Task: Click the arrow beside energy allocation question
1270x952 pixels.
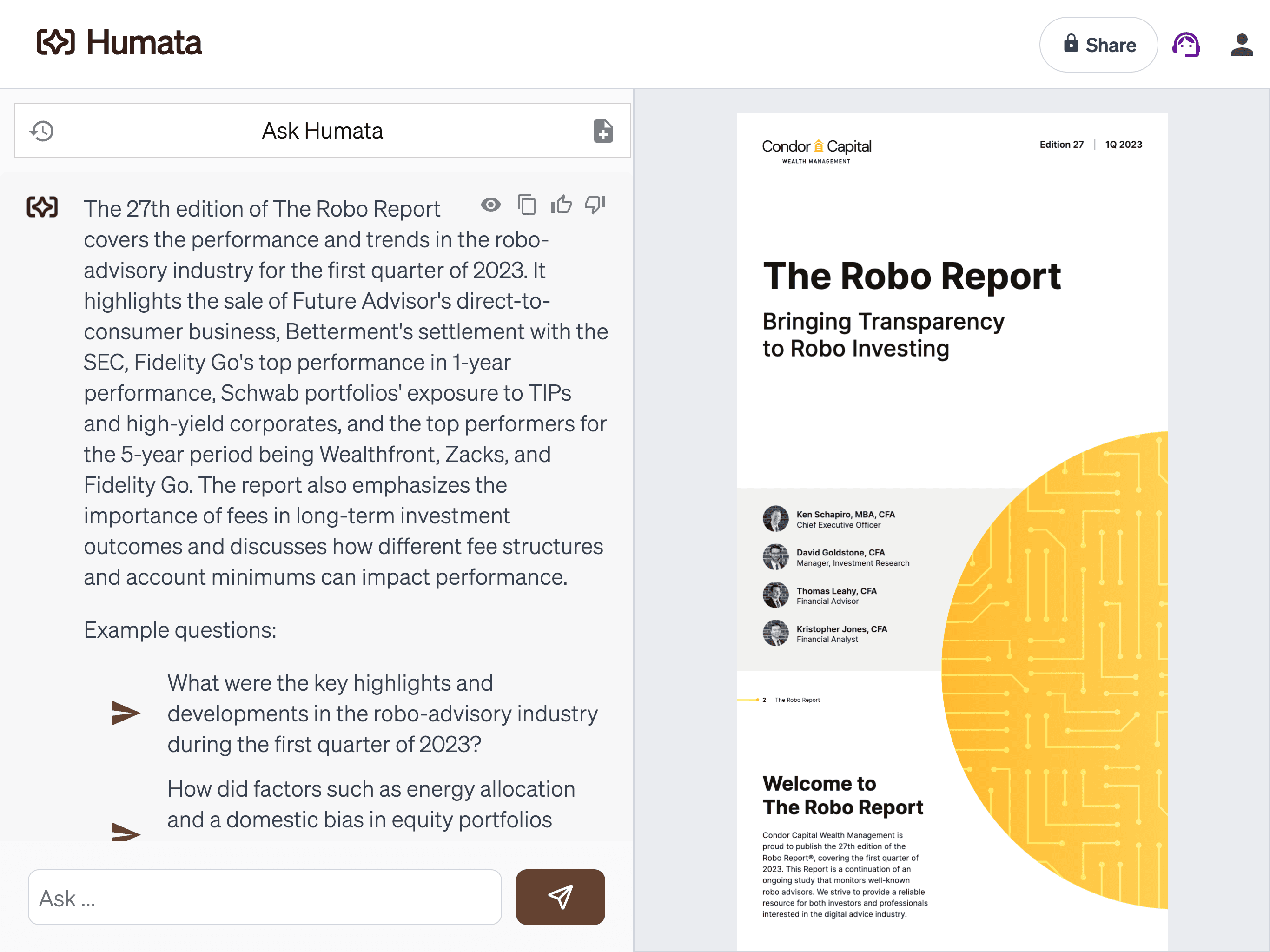Action: pos(125,832)
